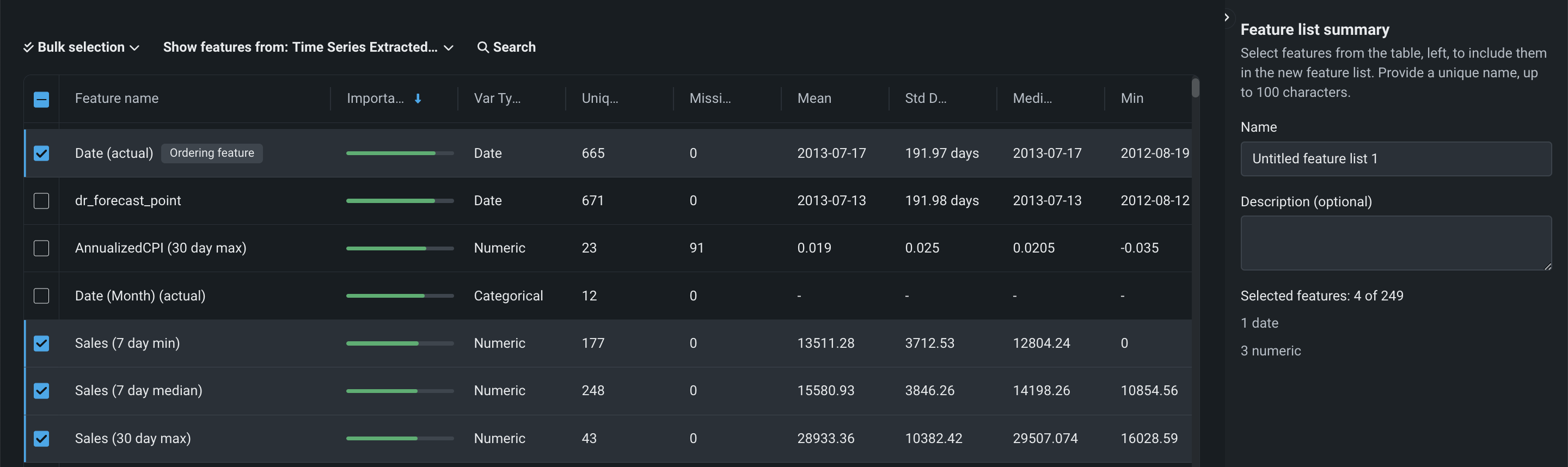Click the Search magnifier icon
1568x467 pixels.
point(482,47)
